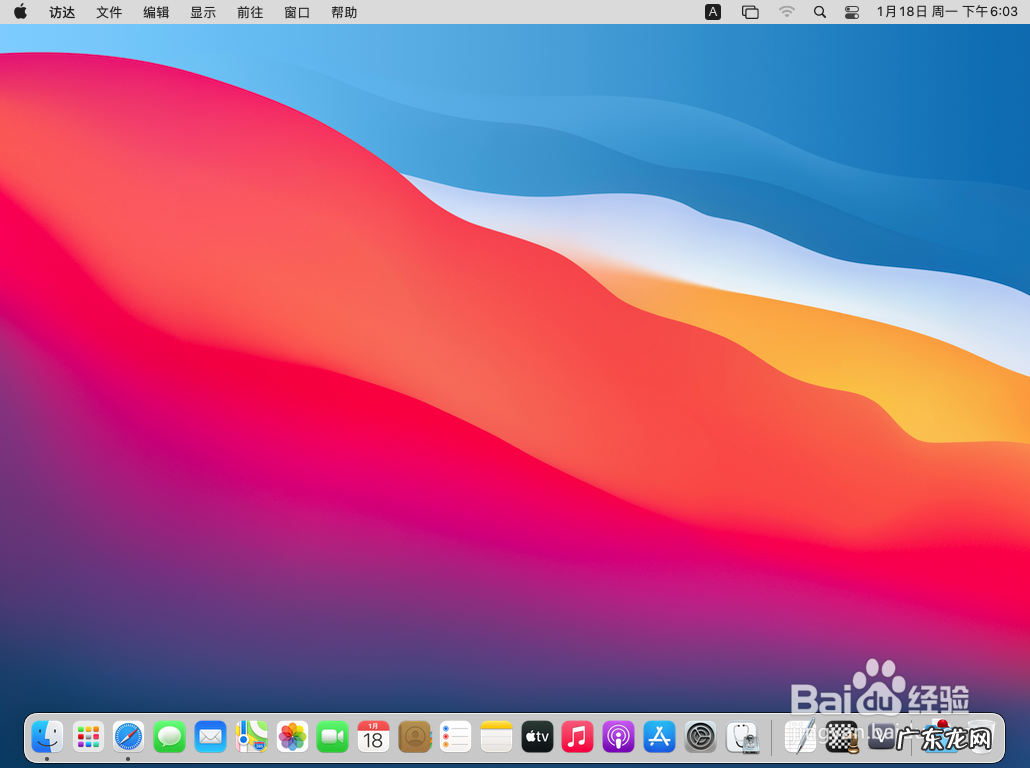1030x768 pixels.
Task: Open the Apple menu
Action: 20,12
